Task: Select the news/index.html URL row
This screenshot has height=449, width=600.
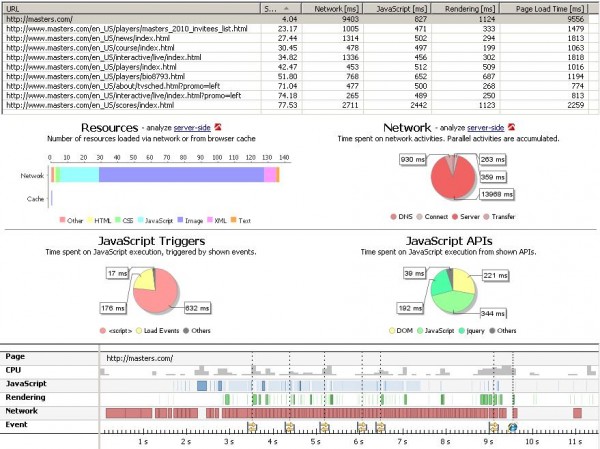Action: (295, 38)
